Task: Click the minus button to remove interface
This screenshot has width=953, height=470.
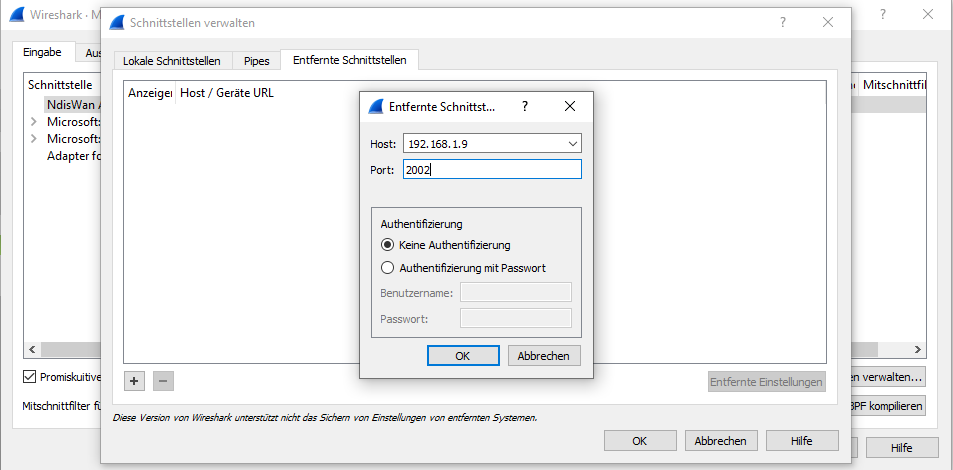Action: click(163, 381)
